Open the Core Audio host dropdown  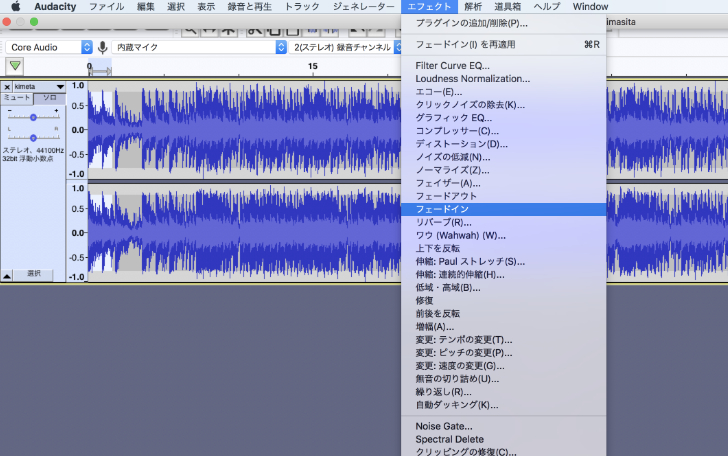coord(49,47)
